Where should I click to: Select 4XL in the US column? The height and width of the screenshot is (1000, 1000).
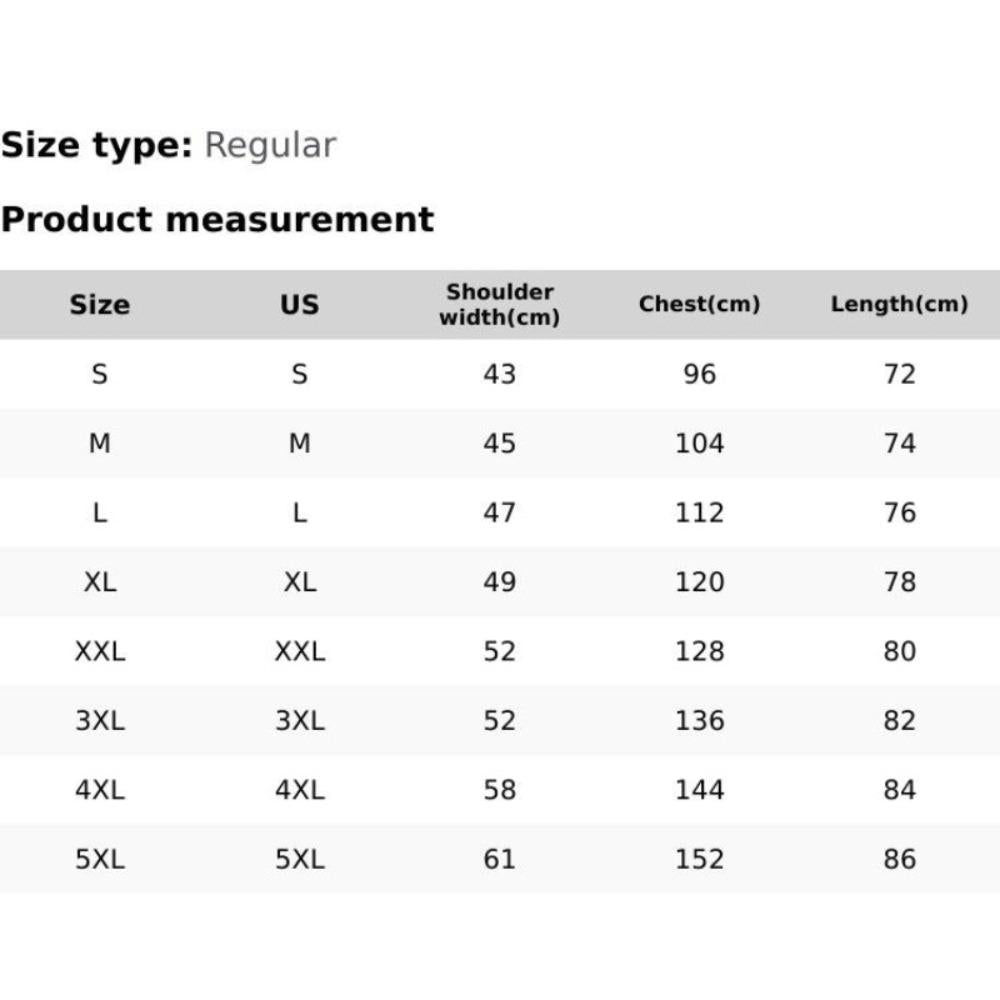[x=300, y=790]
